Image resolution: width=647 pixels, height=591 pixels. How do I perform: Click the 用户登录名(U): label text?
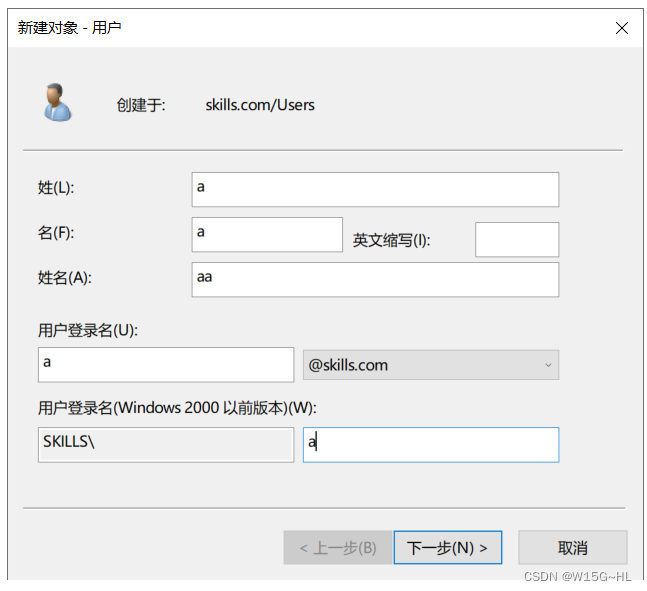(x=88, y=330)
